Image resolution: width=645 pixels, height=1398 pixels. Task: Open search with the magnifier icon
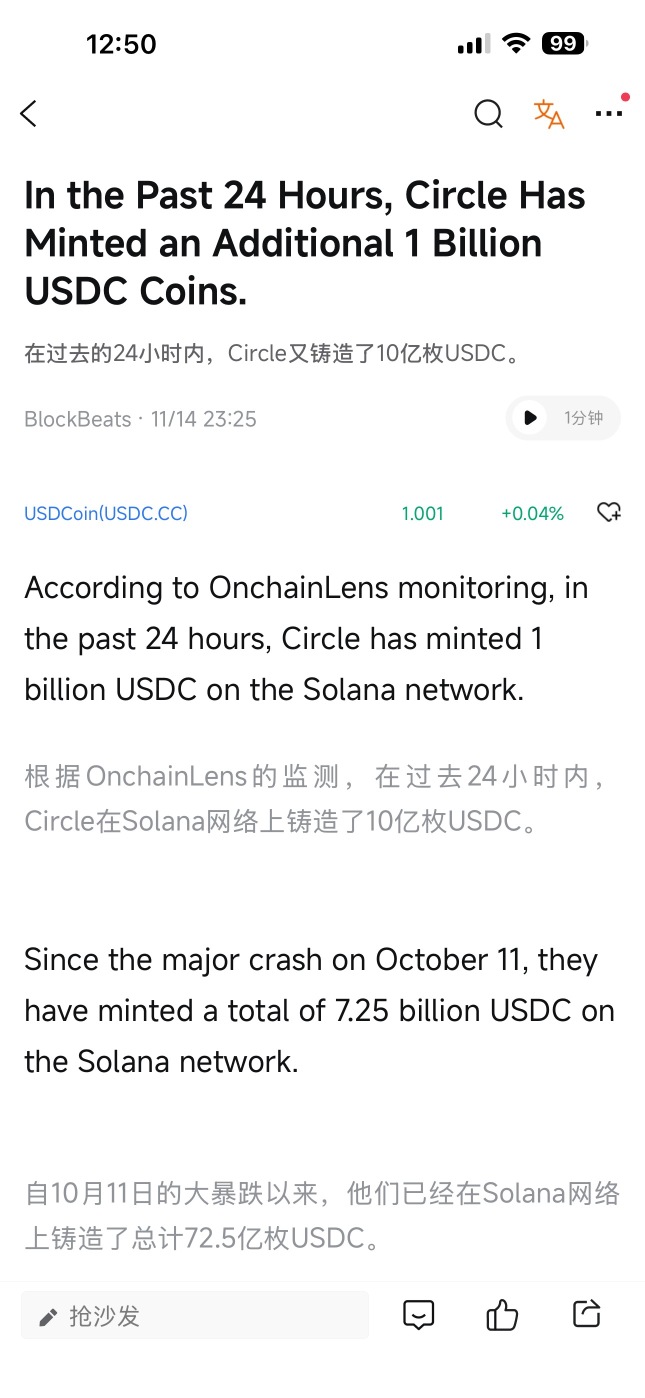point(488,114)
